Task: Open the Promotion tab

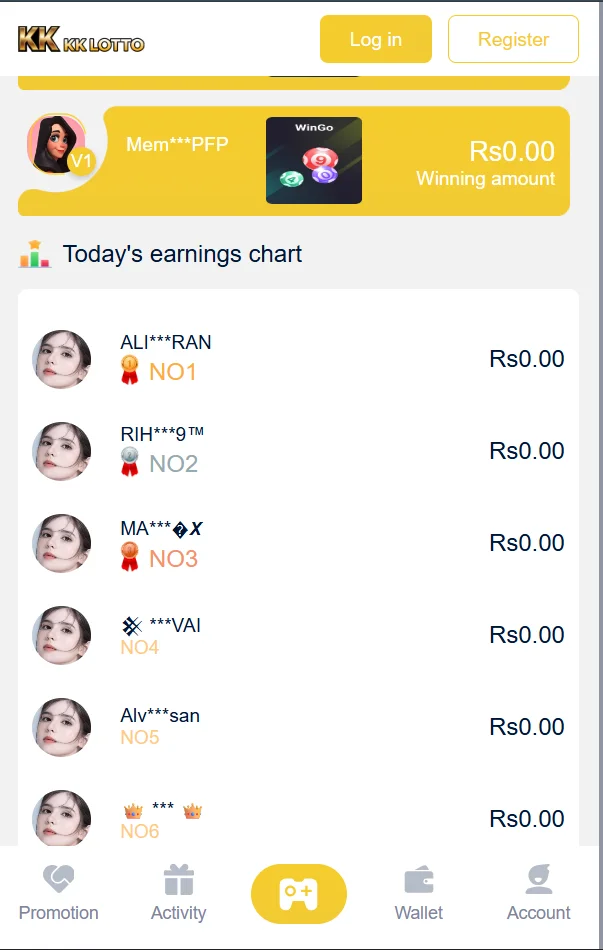Action: point(59,894)
